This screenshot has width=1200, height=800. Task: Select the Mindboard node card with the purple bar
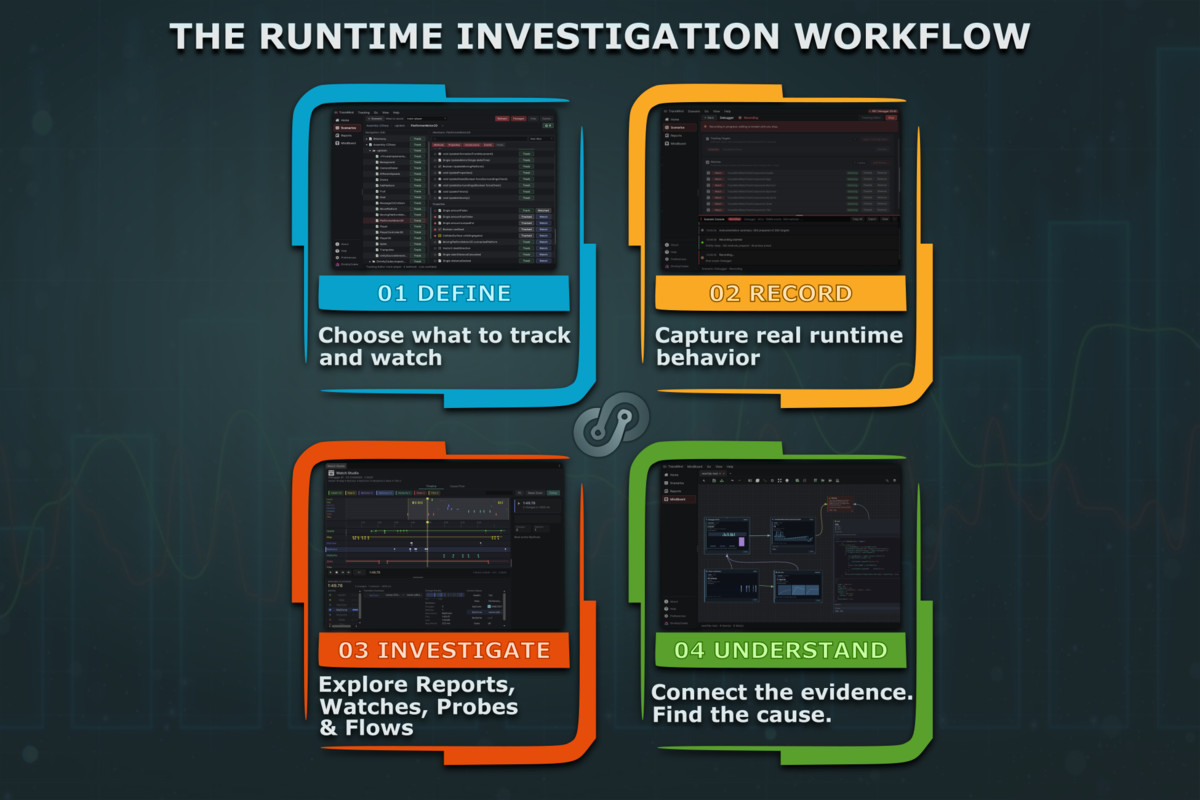coord(727,535)
